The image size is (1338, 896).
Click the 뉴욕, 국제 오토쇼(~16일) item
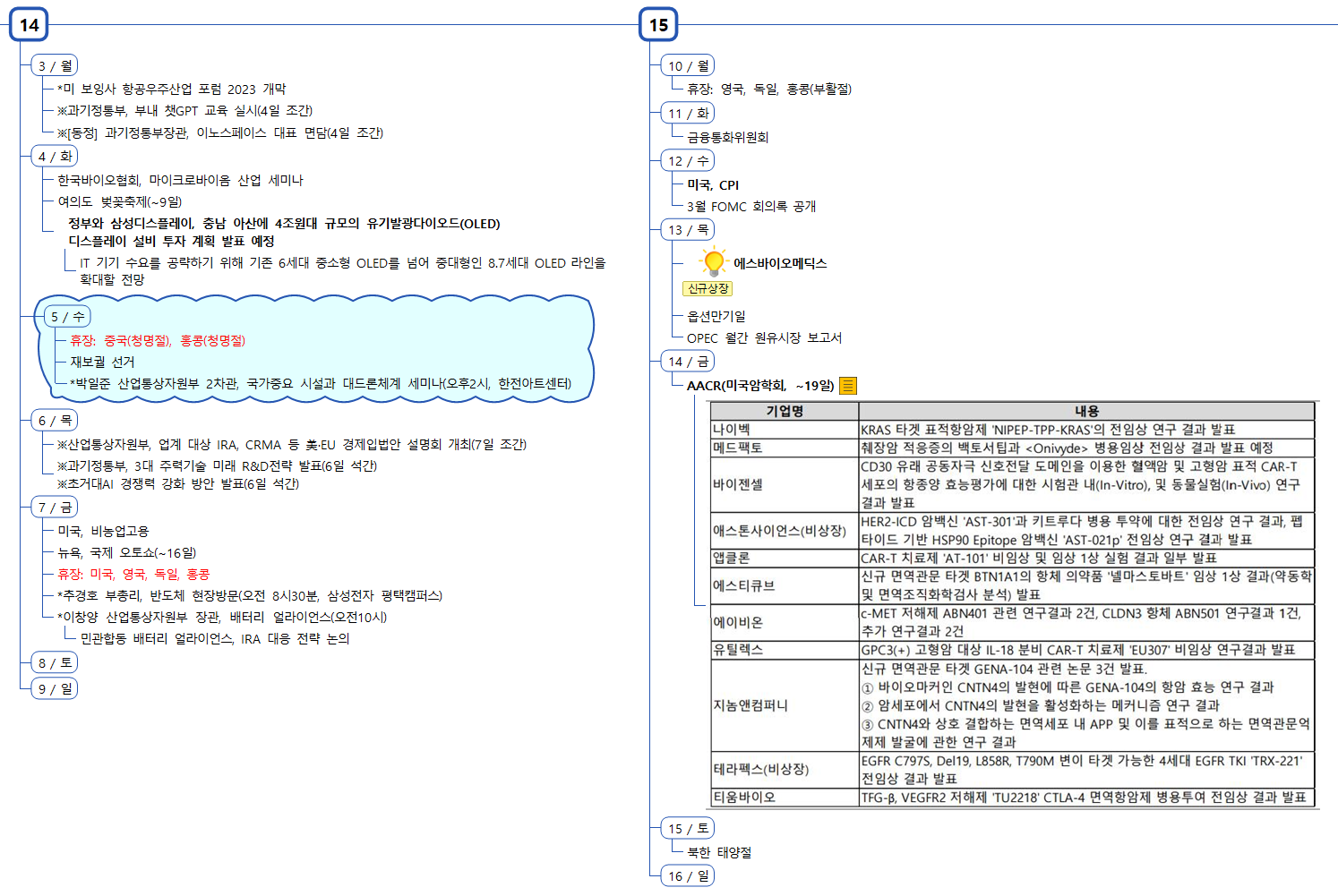(x=127, y=552)
